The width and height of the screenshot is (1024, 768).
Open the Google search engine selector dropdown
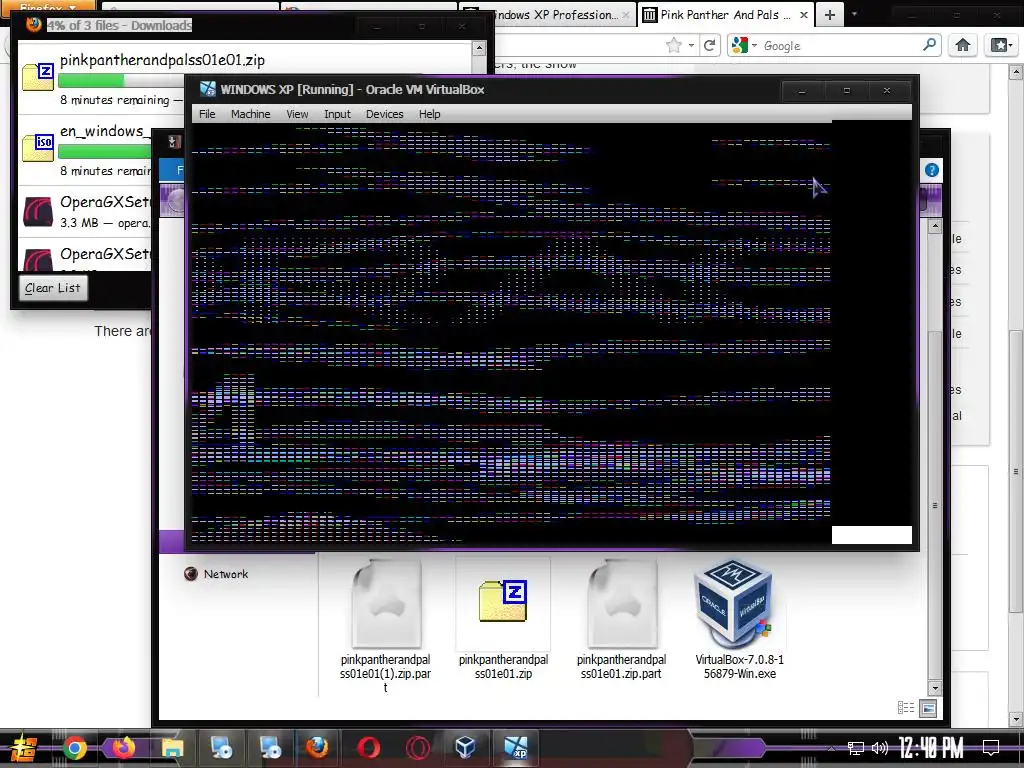[744, 45]
